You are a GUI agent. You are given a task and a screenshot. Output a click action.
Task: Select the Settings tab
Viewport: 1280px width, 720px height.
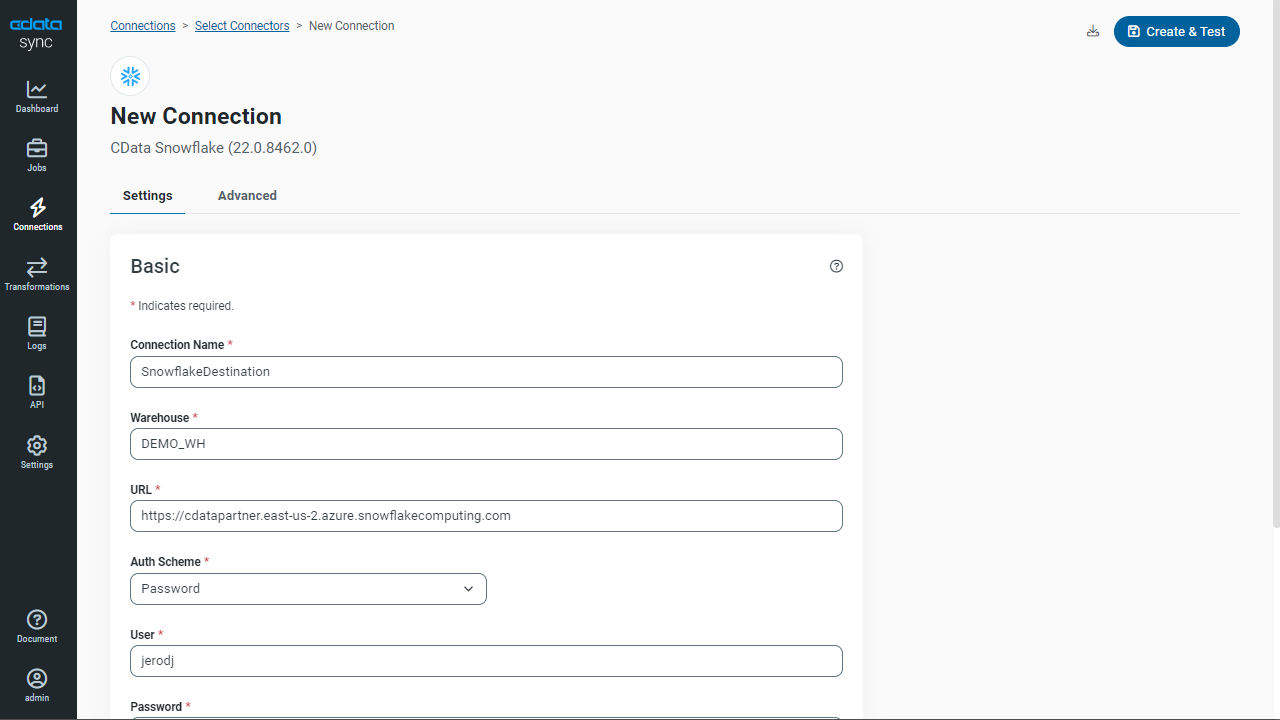tap(147, 196)
